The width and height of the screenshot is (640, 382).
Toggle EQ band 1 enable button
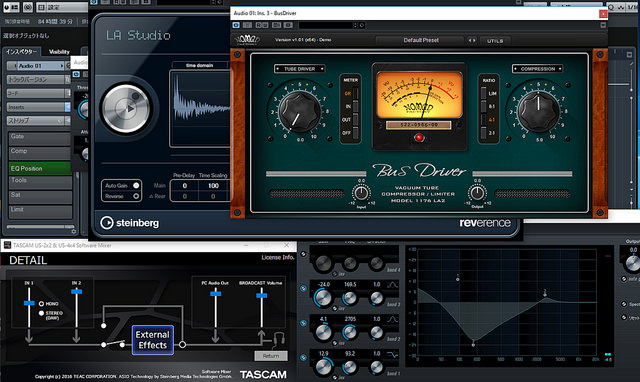[x=303, y=358]
